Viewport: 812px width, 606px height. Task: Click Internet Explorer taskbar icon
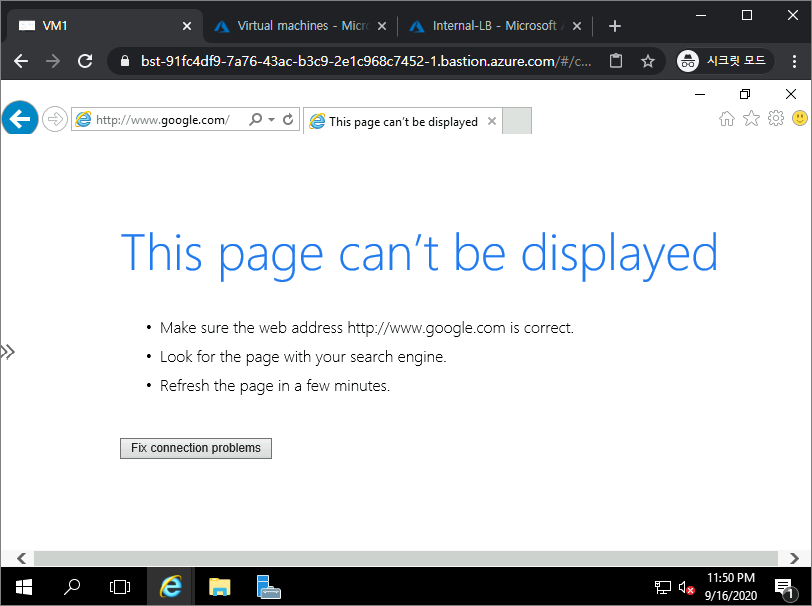171,587
